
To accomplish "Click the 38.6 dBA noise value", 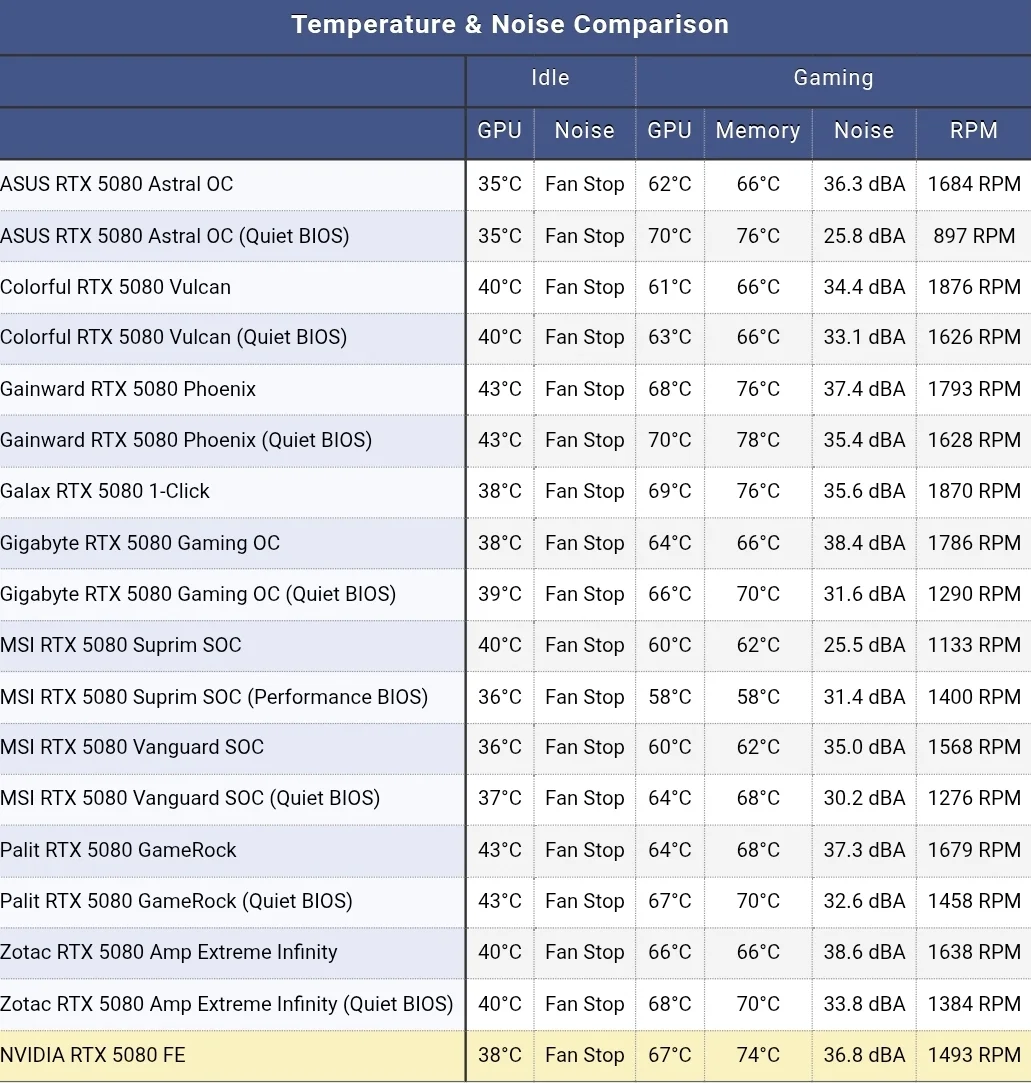I will point(864,952).
